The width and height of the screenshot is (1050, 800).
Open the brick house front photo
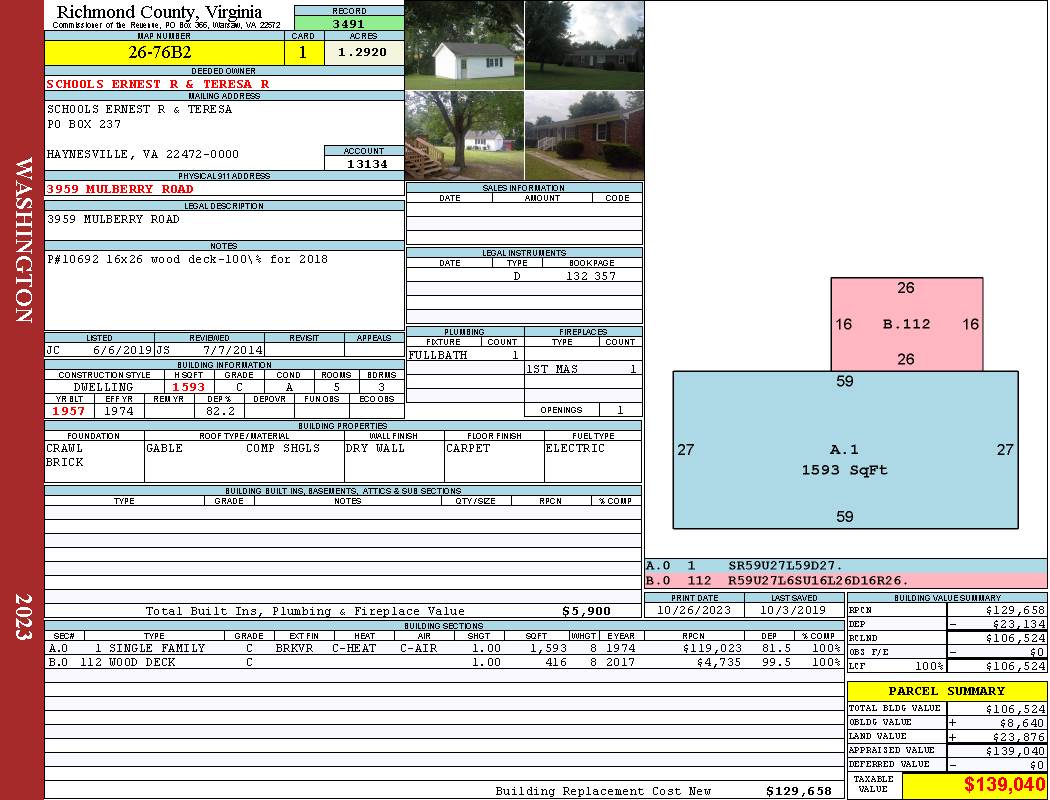[x=585, y=136]
